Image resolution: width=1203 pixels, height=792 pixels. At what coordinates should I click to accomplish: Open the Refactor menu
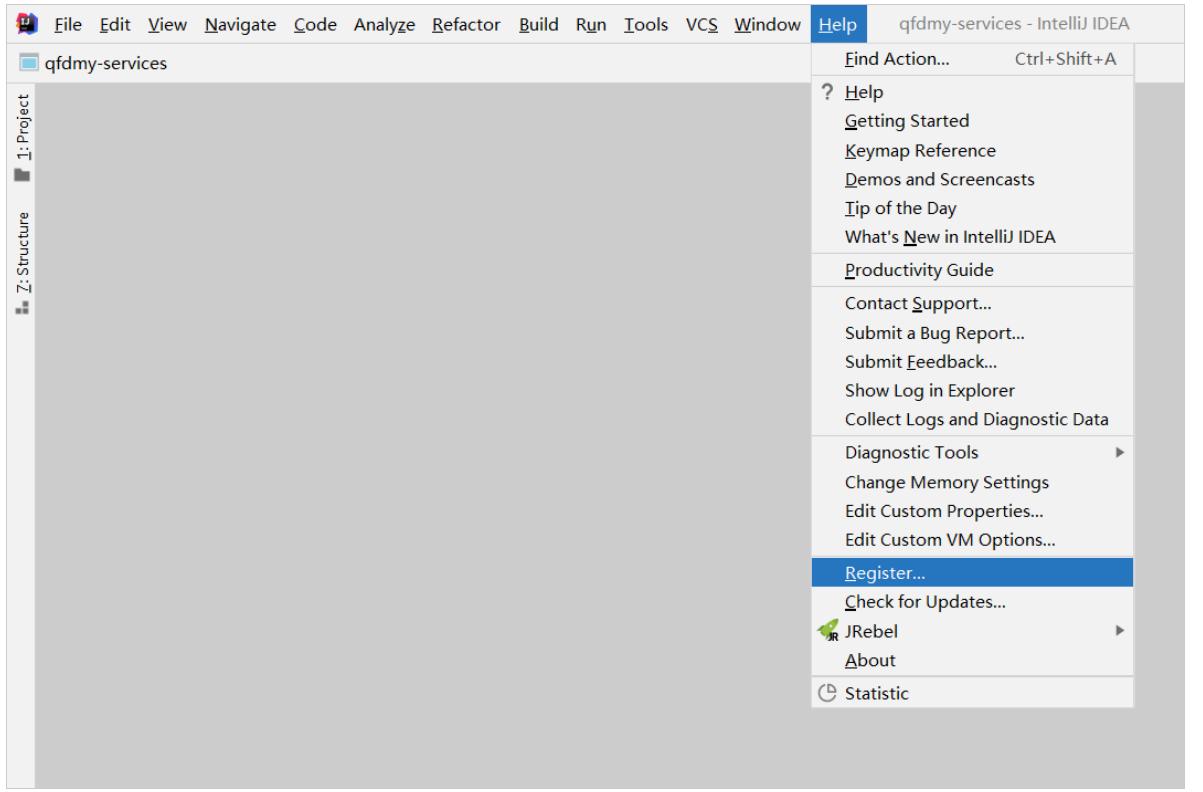465,24
